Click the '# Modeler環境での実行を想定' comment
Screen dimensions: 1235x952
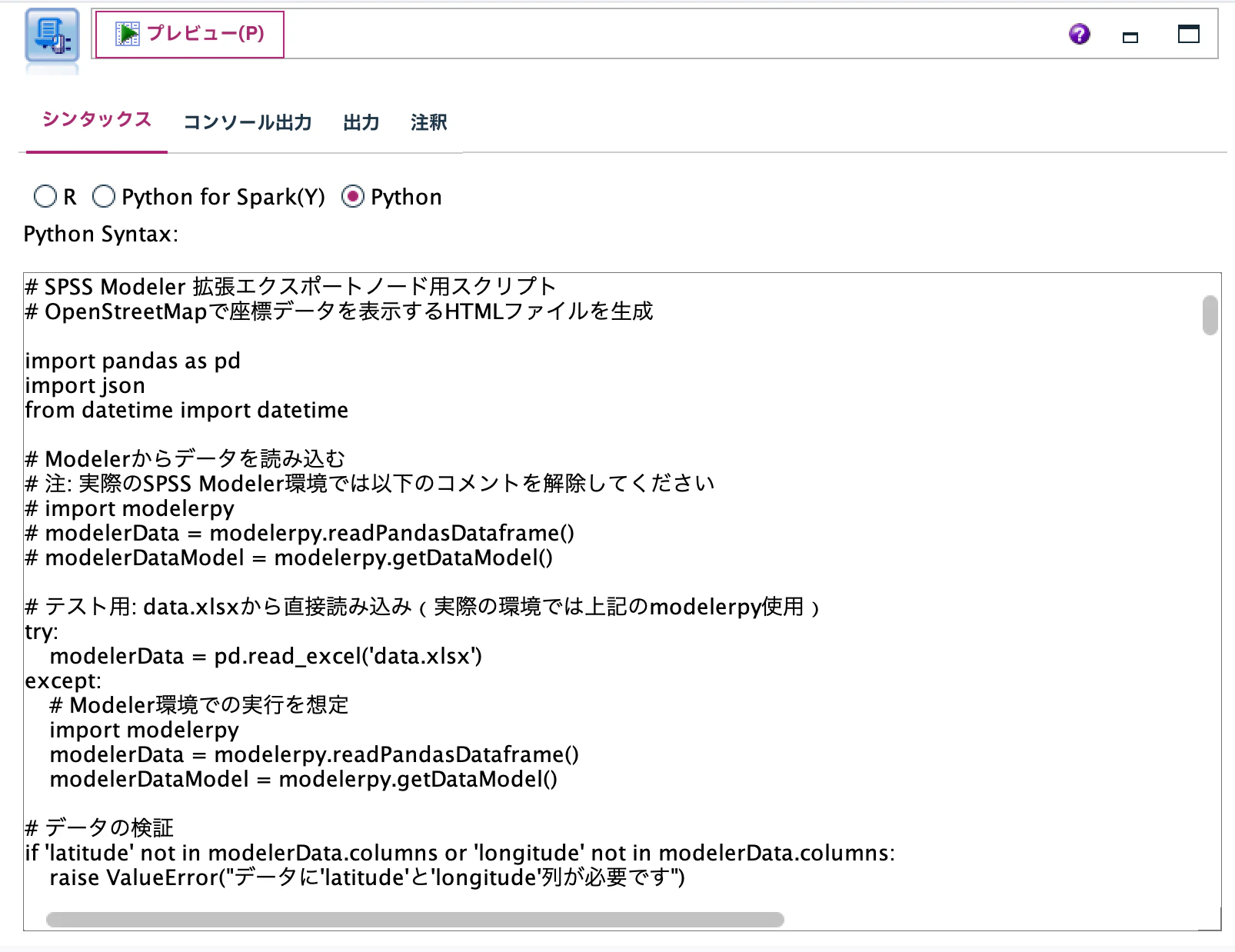(x=199, y=705)
